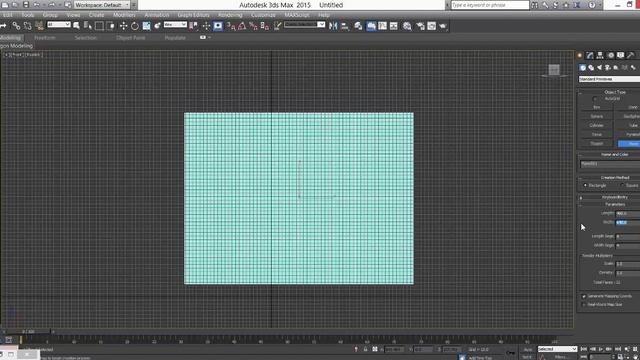Save the scene from the quick access toolbar
The height and width of the screenshot is (360, 640).
coord(26,5)
